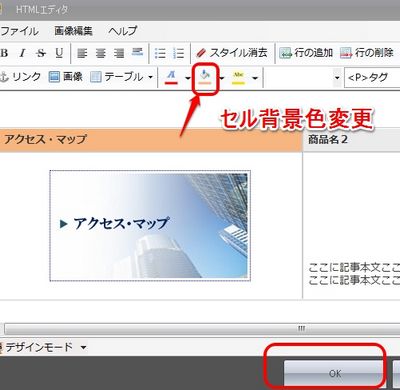400x390 pixels.
Task: Click 行の削除 to delete row
Action: pos(367,53)
